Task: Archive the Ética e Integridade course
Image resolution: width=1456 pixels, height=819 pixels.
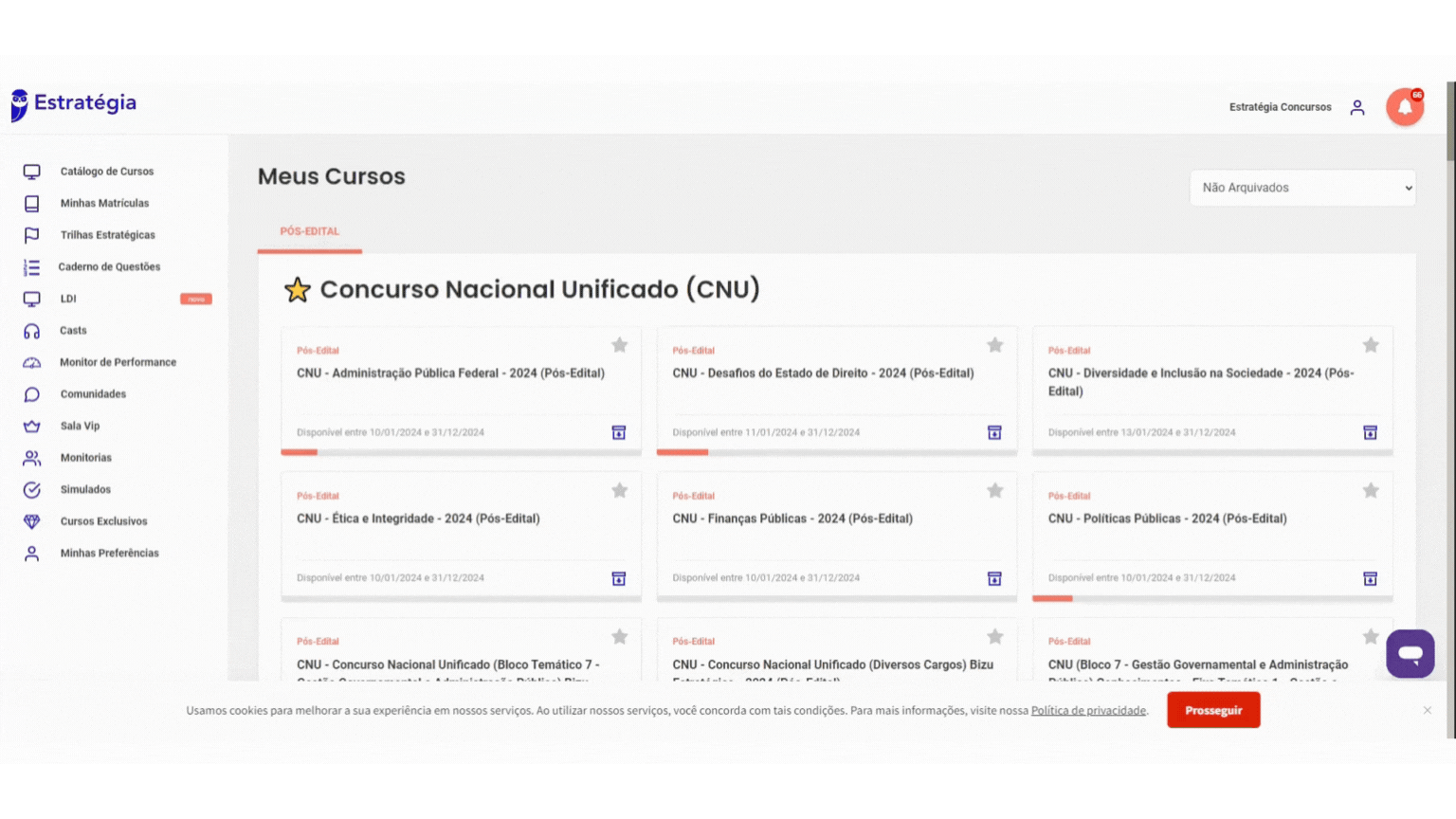Action: [618, 578]
